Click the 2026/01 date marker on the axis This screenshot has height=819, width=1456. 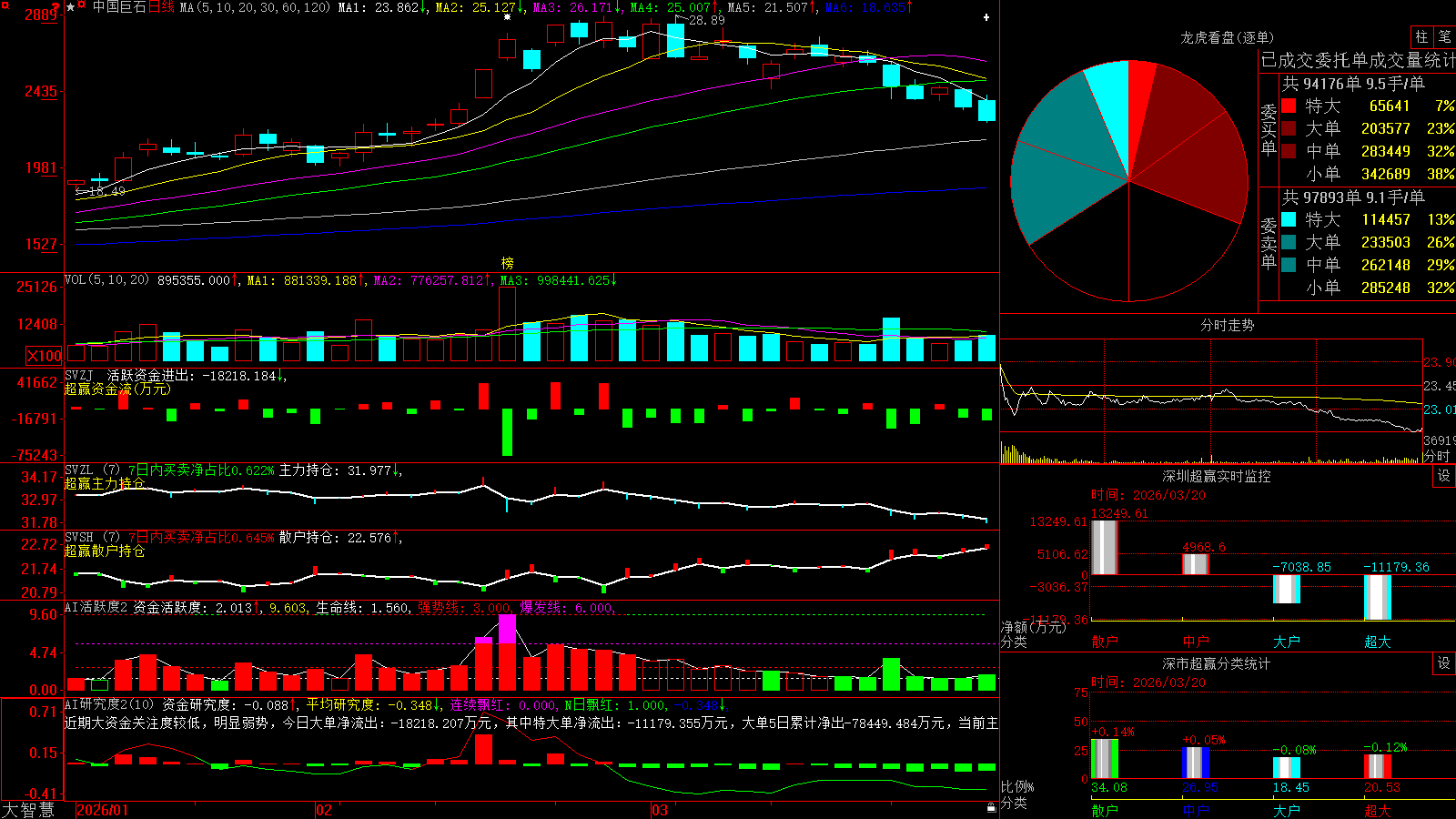click(x=103, y=810)
